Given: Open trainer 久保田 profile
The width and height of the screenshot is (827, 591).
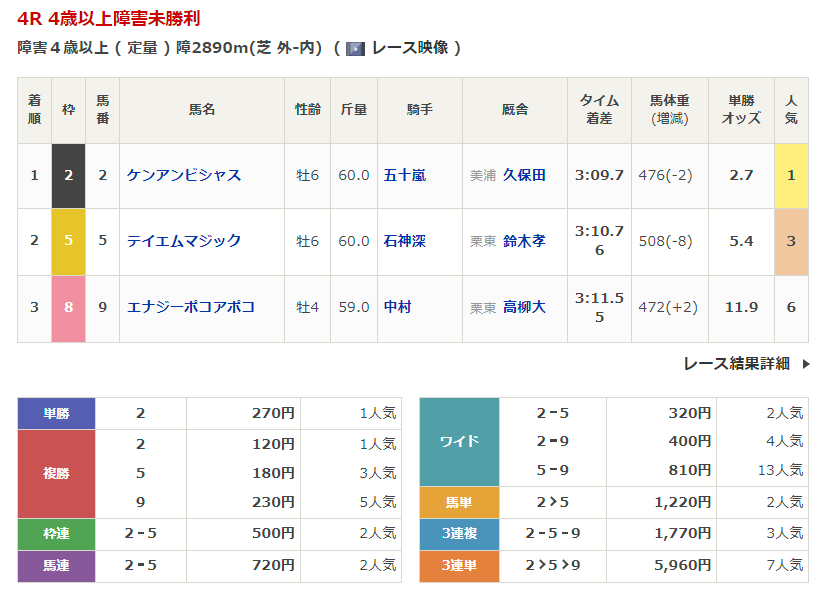Looking at the screenshot, I should click(x=524, y=175).
